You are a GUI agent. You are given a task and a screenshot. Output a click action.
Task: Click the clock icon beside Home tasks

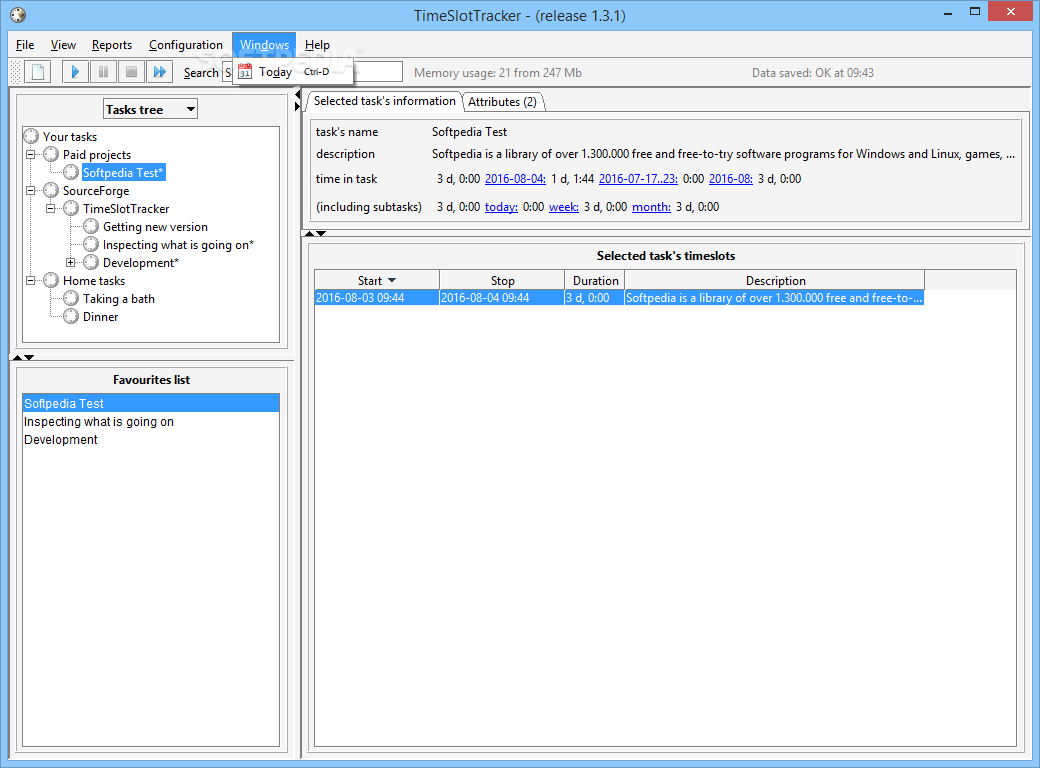pos(51,280)
